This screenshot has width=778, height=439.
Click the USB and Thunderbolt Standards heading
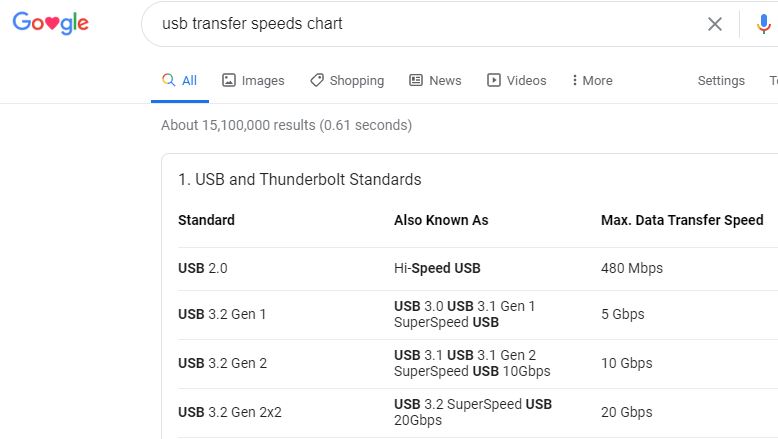pyautogui.click(x=300, y=180)
